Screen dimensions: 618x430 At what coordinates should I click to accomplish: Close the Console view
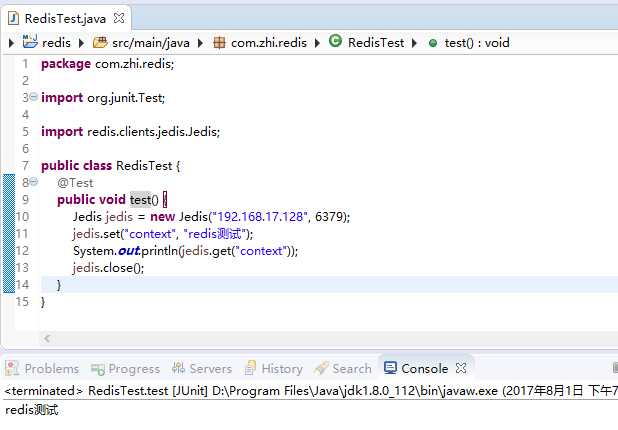pos(461,368)
